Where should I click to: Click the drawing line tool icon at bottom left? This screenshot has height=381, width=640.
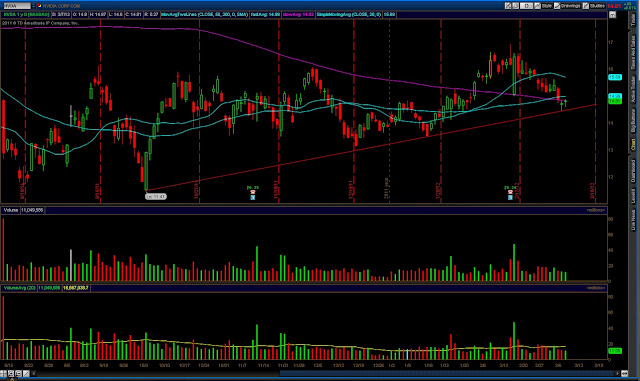point(26,373)
